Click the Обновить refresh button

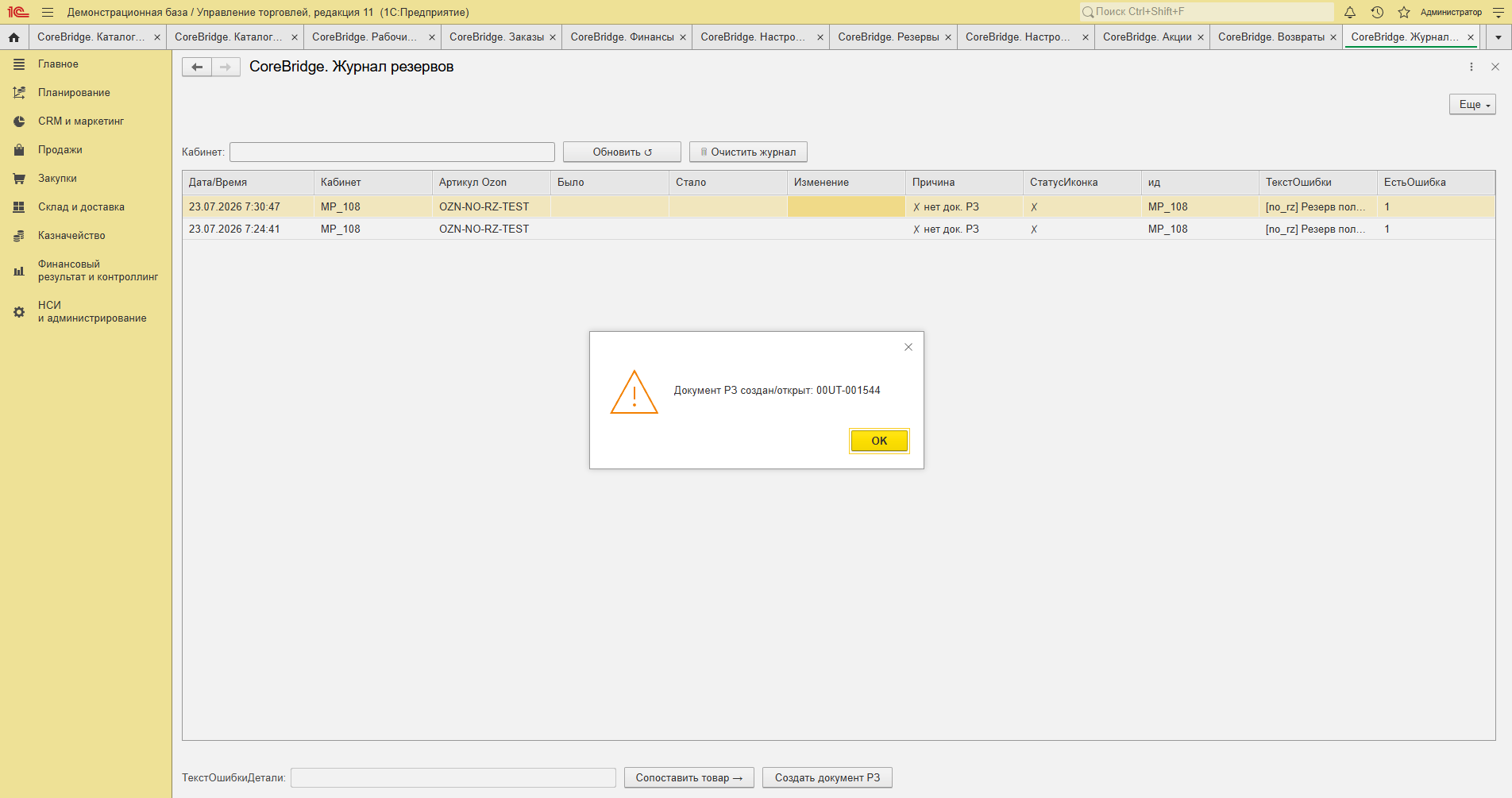pos(622,152)
